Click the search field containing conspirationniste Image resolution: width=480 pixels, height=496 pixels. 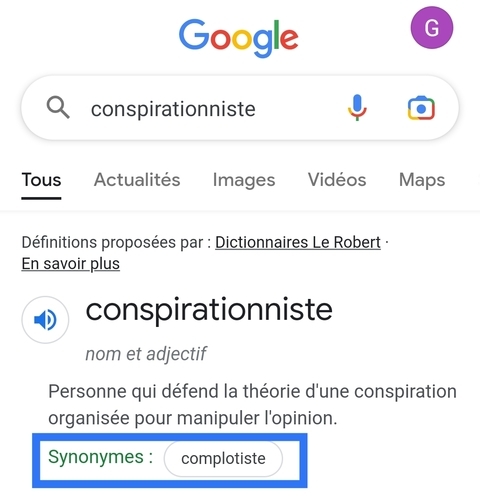coord(240,108)
